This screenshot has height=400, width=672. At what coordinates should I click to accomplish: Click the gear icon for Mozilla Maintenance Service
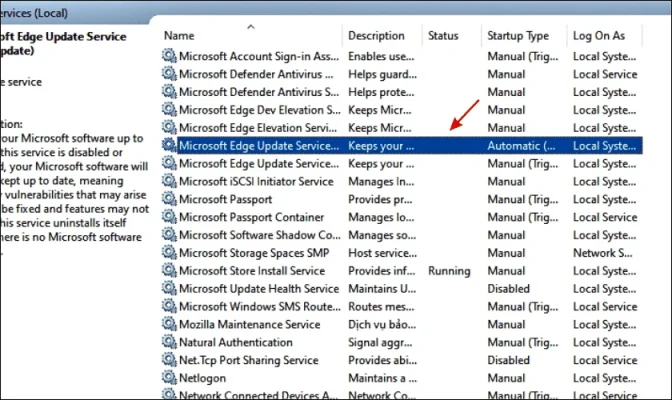coord(169,325)
